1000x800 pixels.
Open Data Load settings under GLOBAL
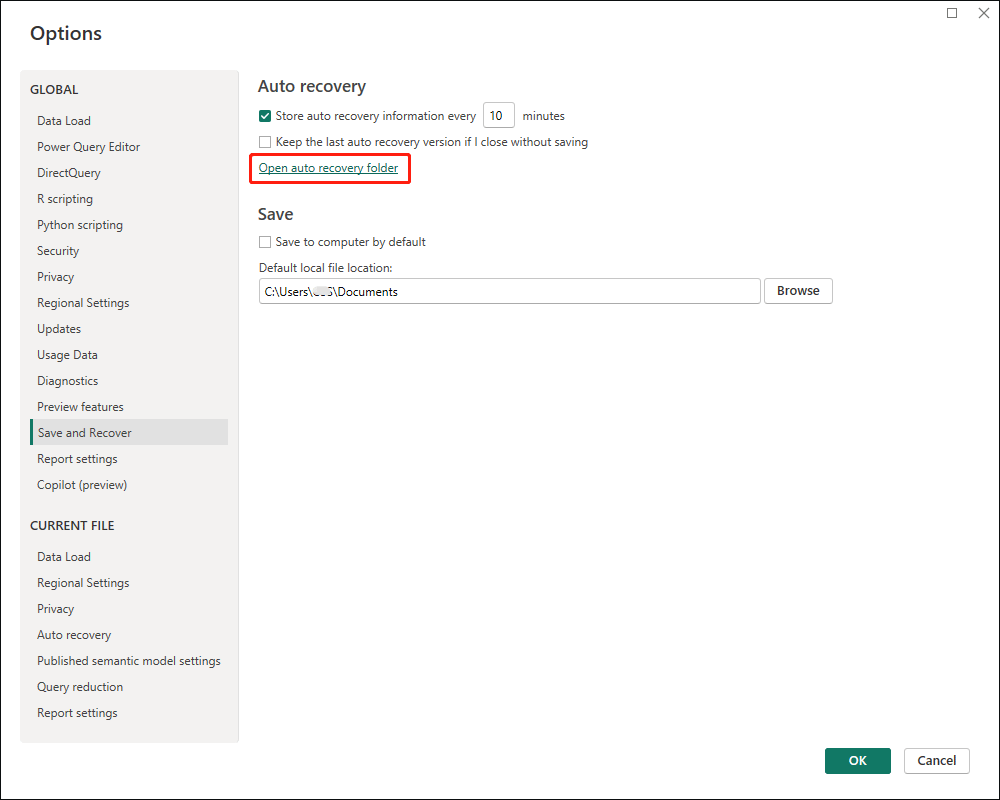63,120
